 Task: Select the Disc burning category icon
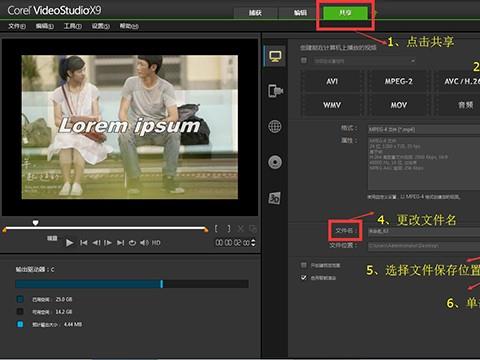click(275, 162)
